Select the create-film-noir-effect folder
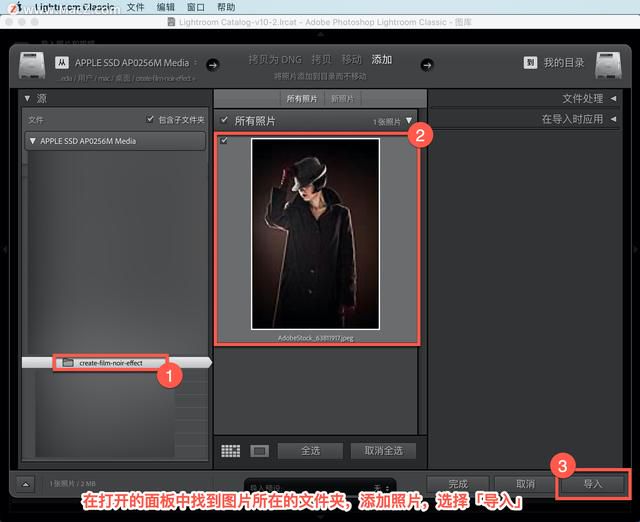The width and height of the screenshot is (640, 522). point(116,362)
